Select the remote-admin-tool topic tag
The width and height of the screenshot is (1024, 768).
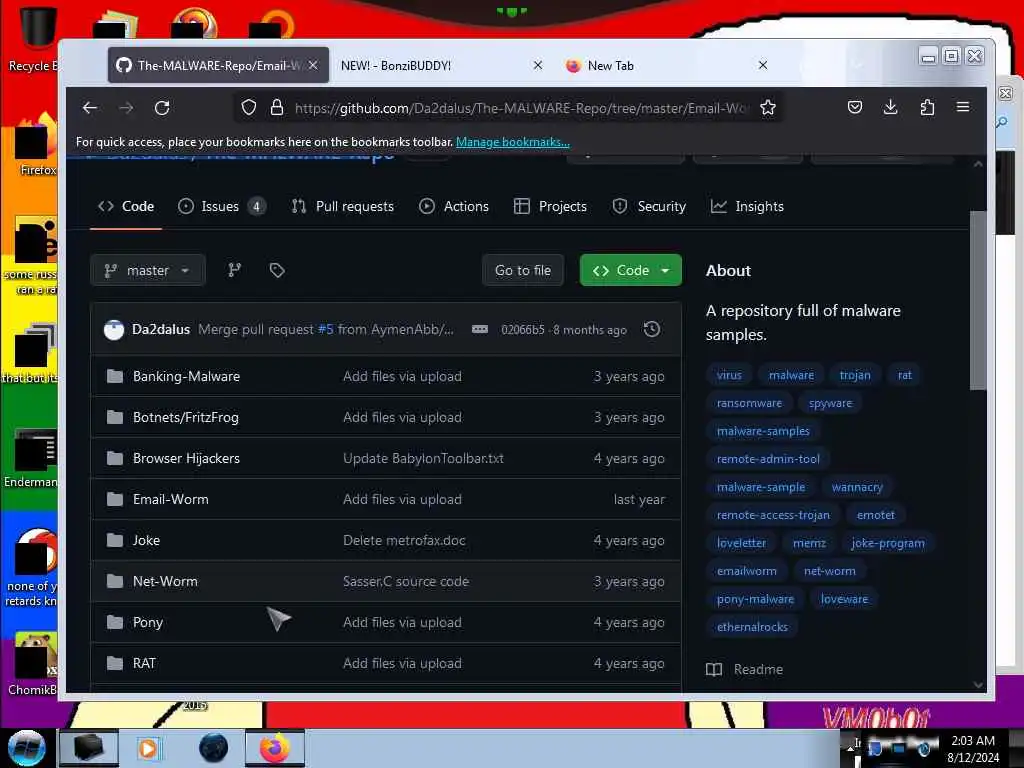pos(768,459)
